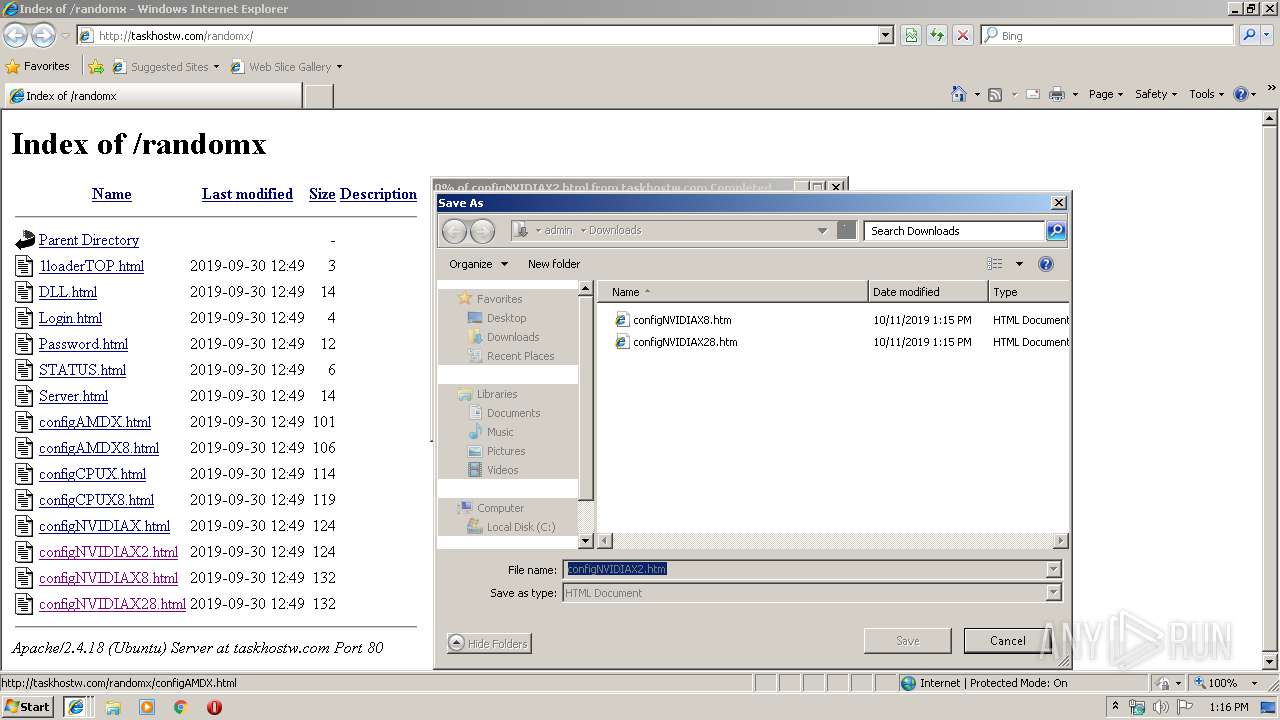The height and width of the screenshot is (720, 1280).
Task: Click the Change view icon in Save As
Action: [995, 264]
